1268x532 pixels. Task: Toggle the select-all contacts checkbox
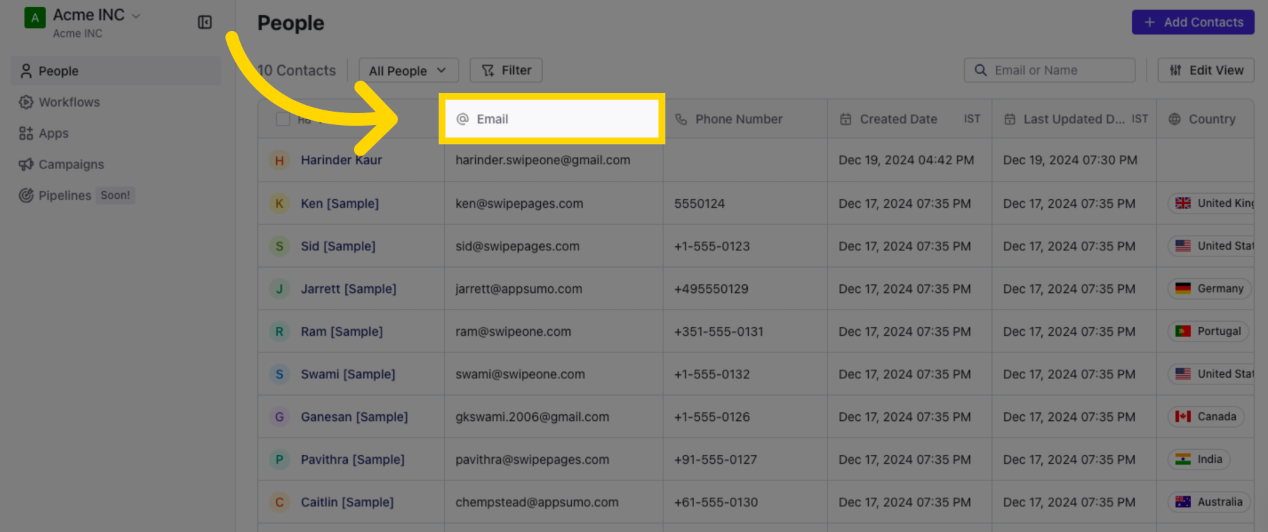pos(283,119)
